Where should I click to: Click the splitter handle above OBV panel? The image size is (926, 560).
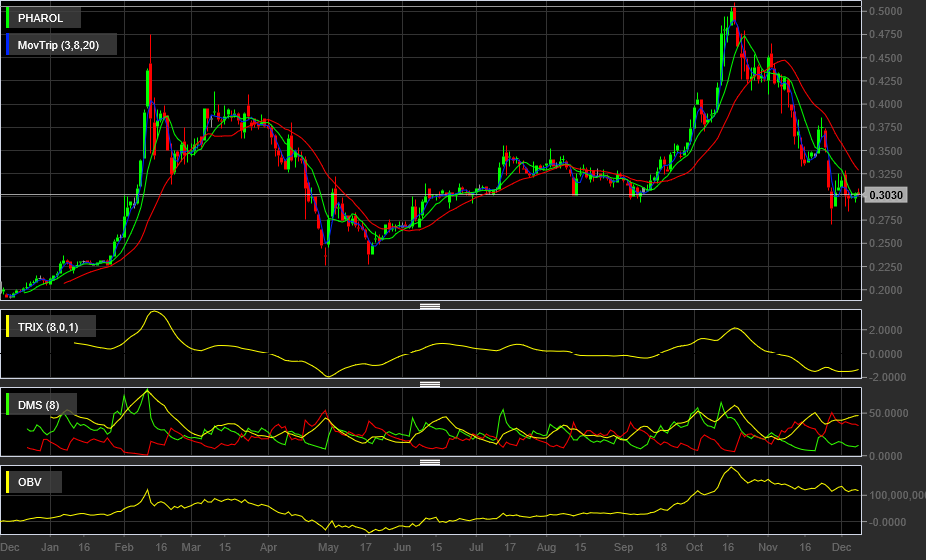[430, 463]
